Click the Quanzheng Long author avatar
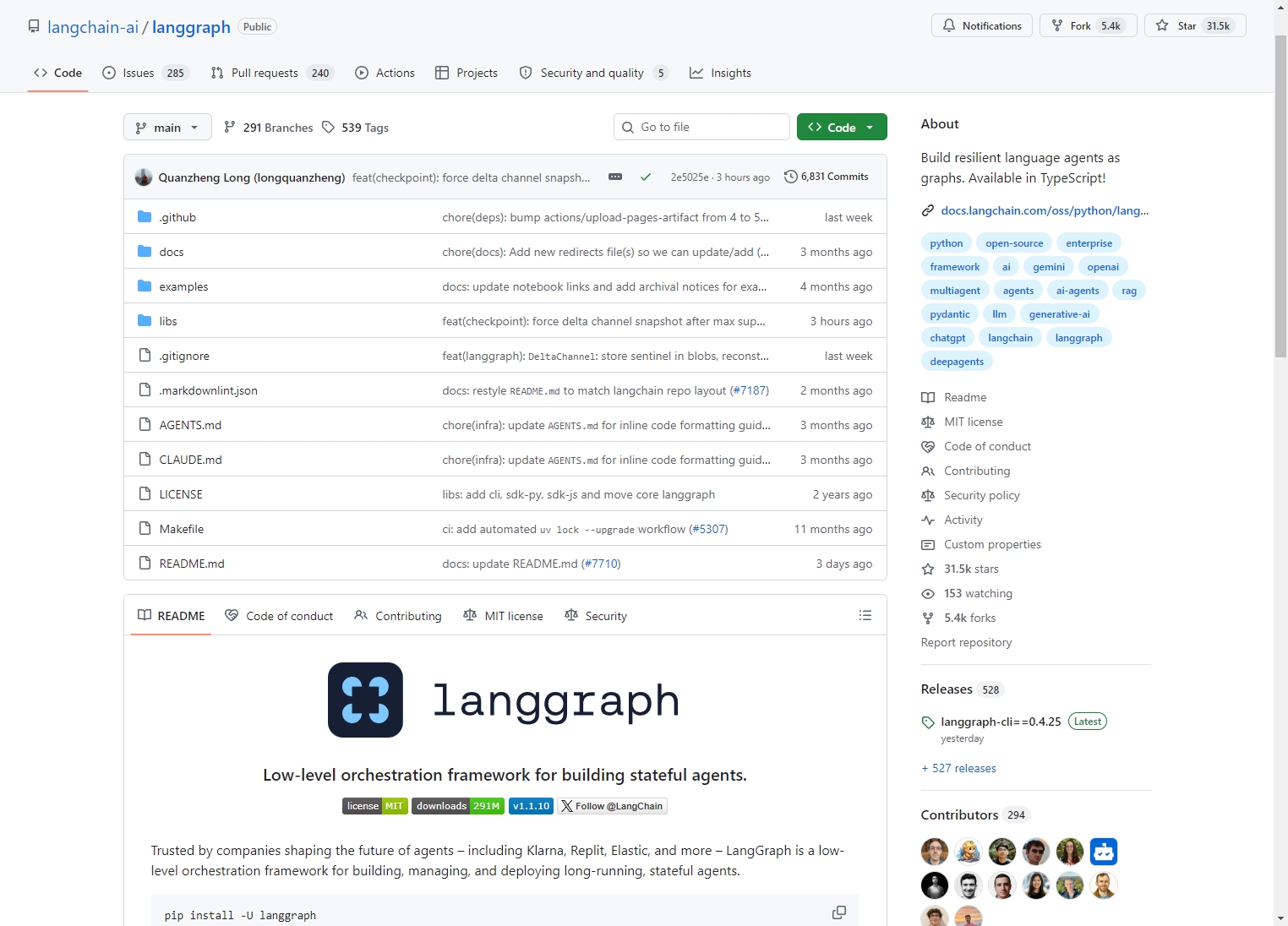Image resolution: width=1288 pixels, height=926 pixels. [144, 177]
